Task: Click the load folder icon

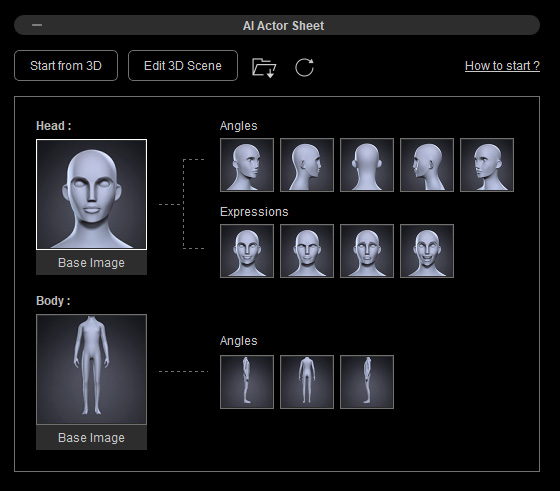Action: click(x=264, y=67)
